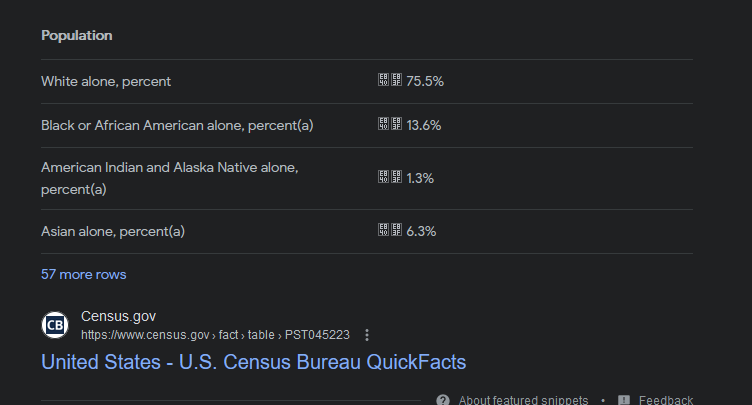Image resolution: width=752 pixels, height=405 pixels.
Task: Open United States Census Bureau QuickFacts result
Action: (x=253, y=362)
